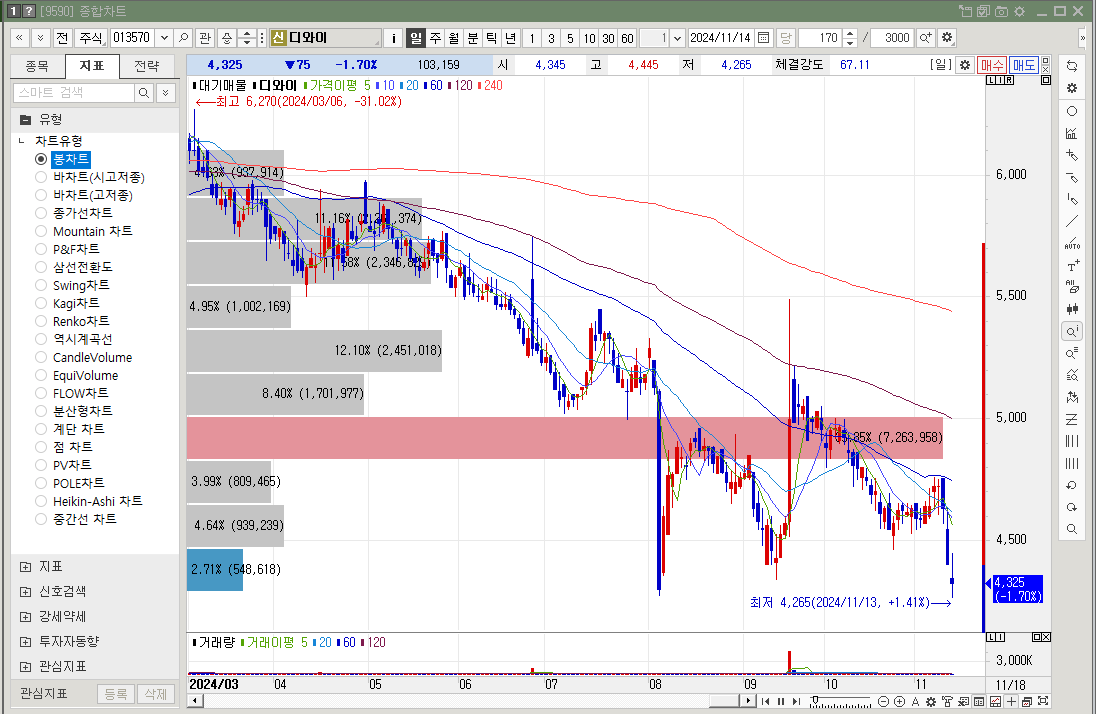Click the 매수 buy button
1096x714 pixels.
(x=991, y=65)
